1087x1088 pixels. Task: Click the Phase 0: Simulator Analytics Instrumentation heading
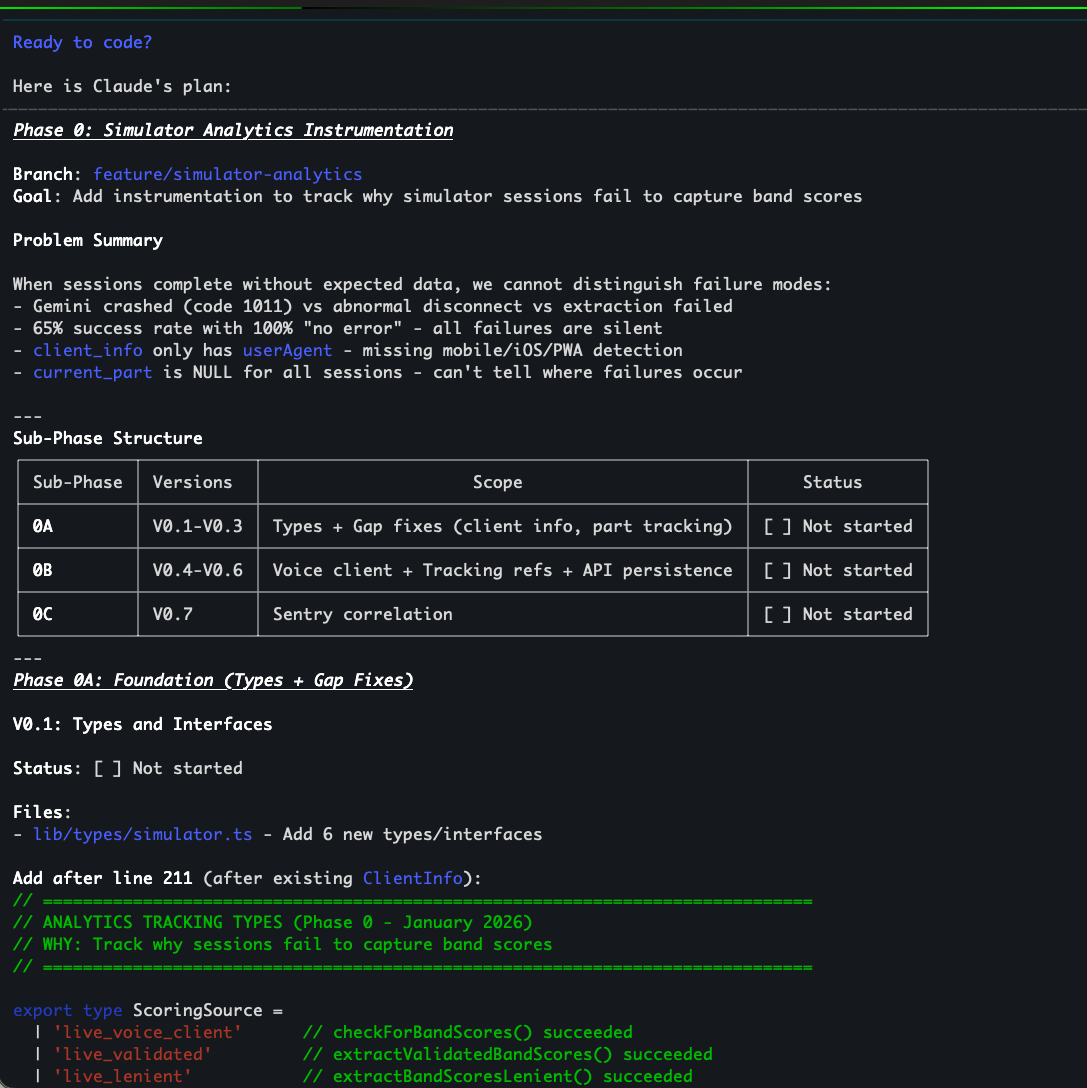coord(232,130)
